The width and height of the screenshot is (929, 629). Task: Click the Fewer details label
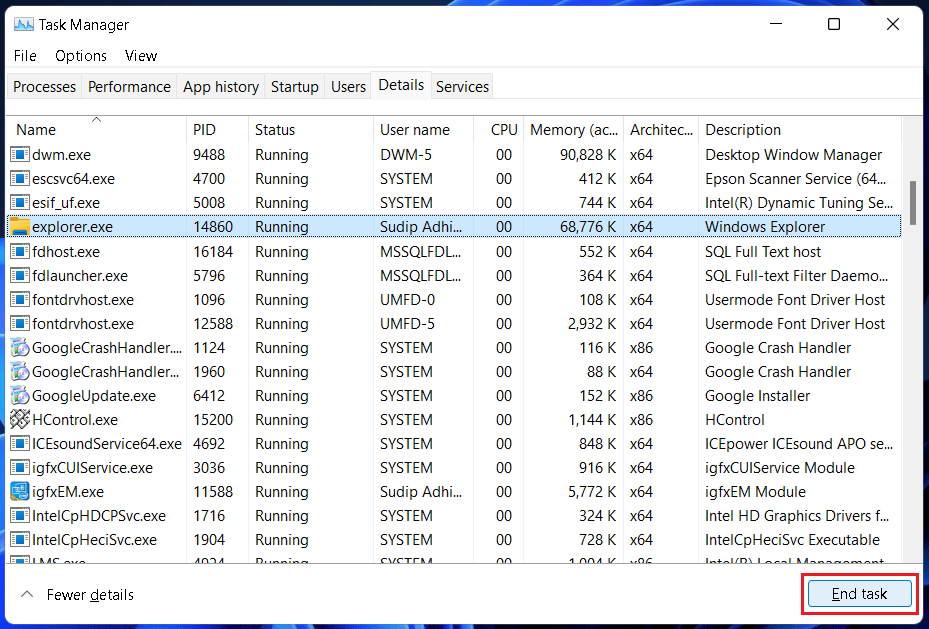90,595
